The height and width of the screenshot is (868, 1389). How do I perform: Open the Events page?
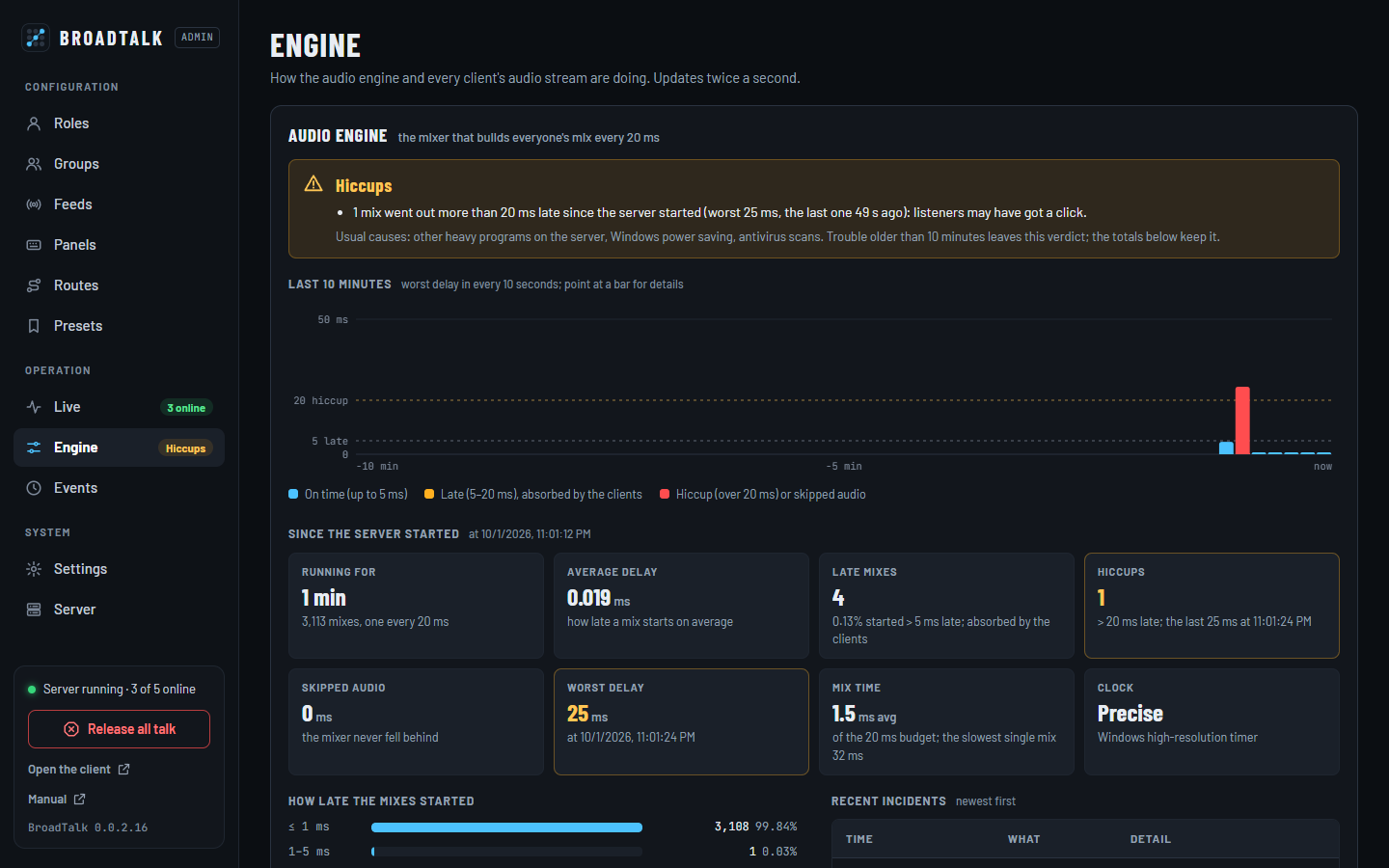[x=120, y=488]
